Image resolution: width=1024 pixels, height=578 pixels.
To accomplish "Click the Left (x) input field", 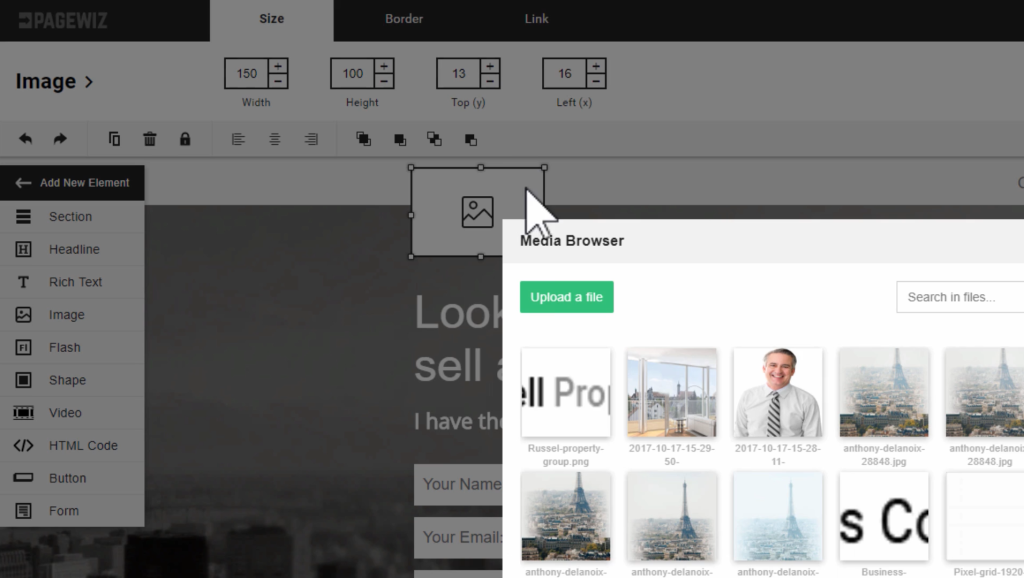I will point(564,73).
